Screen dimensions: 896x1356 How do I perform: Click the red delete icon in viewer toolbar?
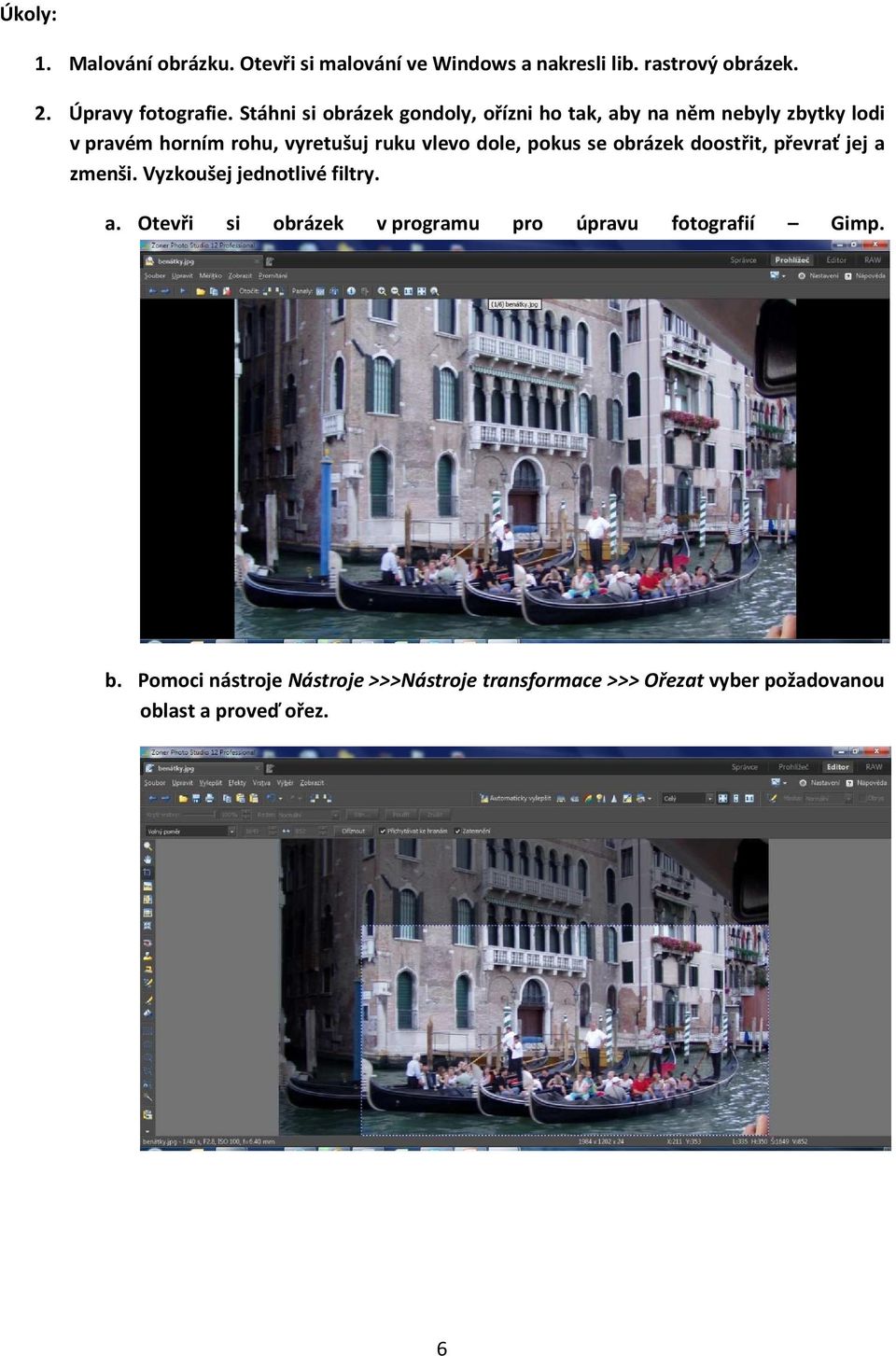pos(227,291)
